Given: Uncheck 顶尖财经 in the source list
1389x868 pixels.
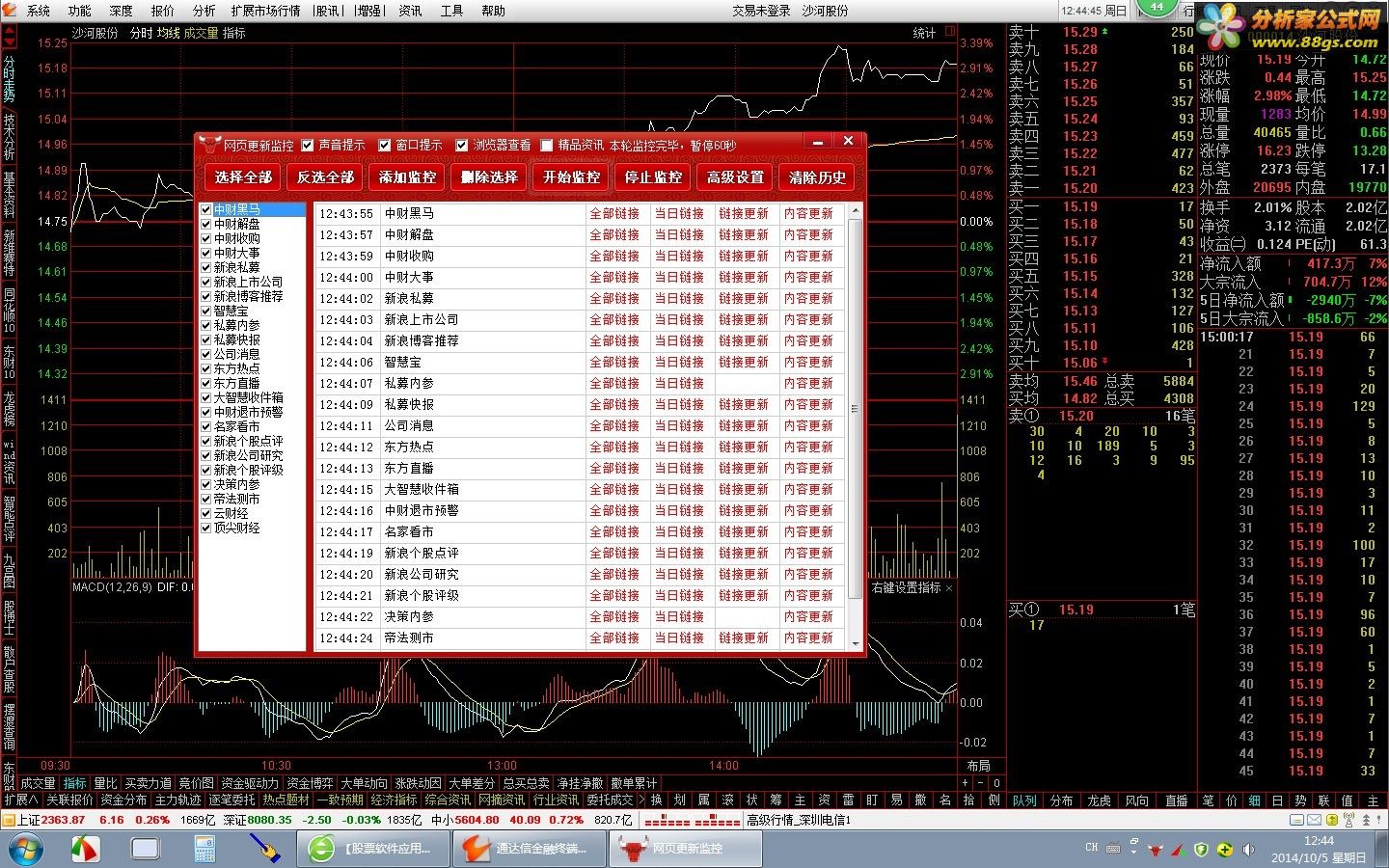Looking at the screenshot, I should pyautogui.click(x=205, y=528).
